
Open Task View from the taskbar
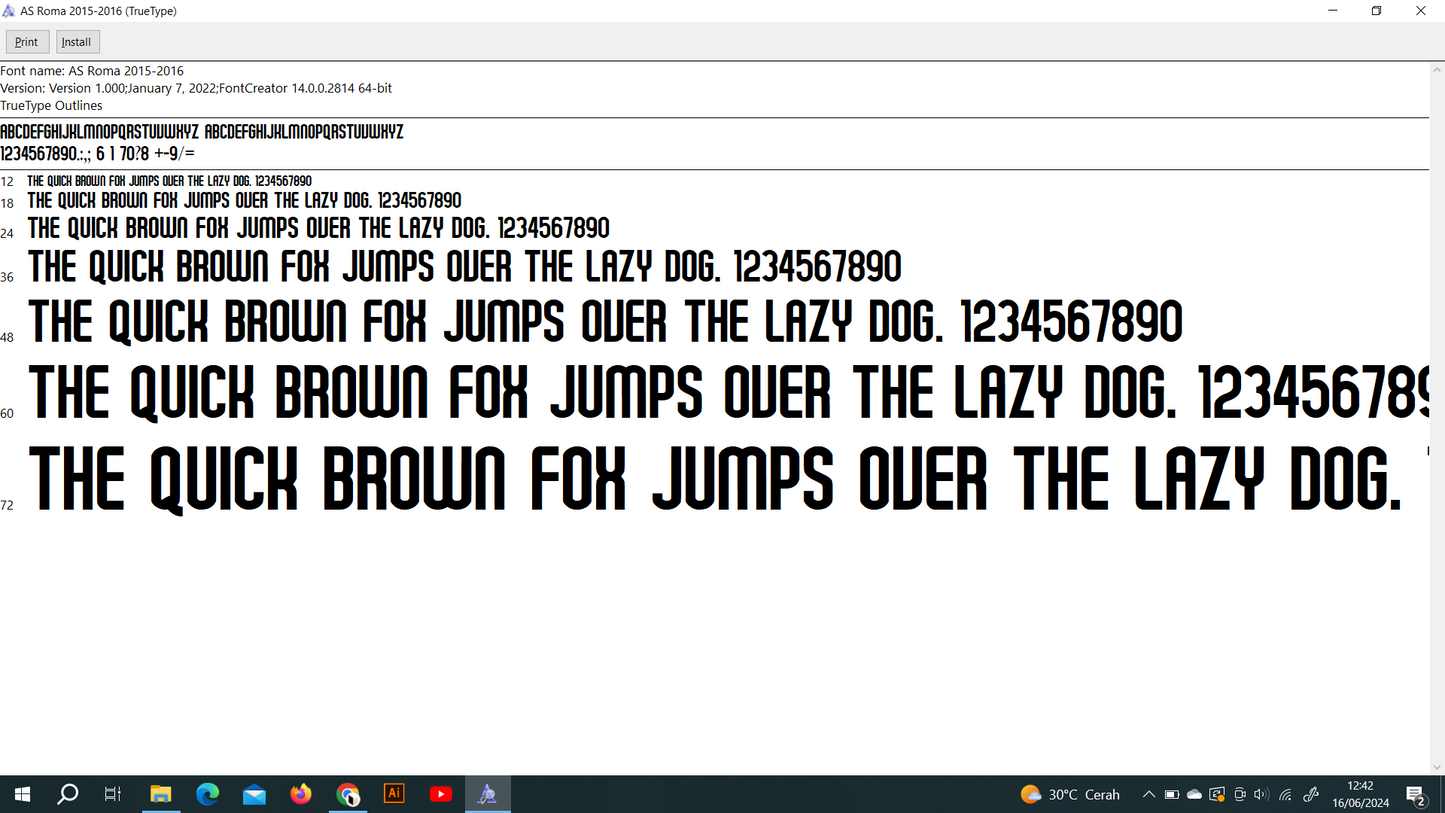click(113, 795)
